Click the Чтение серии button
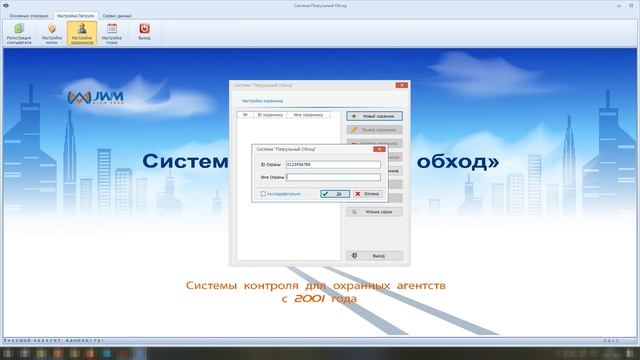The width and height of the screenshot is (640, 360). tap(374, 212)
